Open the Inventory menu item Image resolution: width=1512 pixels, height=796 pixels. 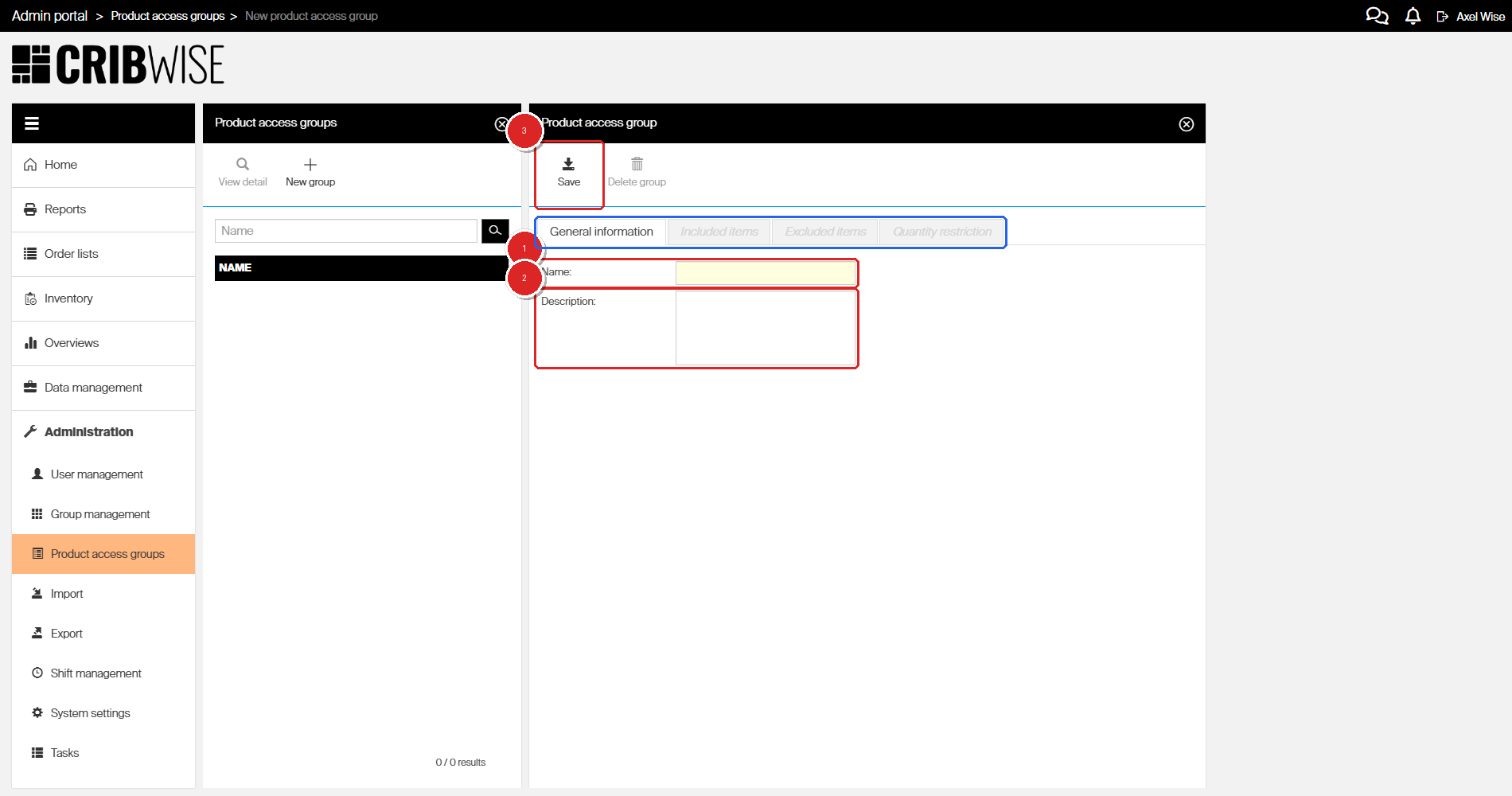coord(68,298)
